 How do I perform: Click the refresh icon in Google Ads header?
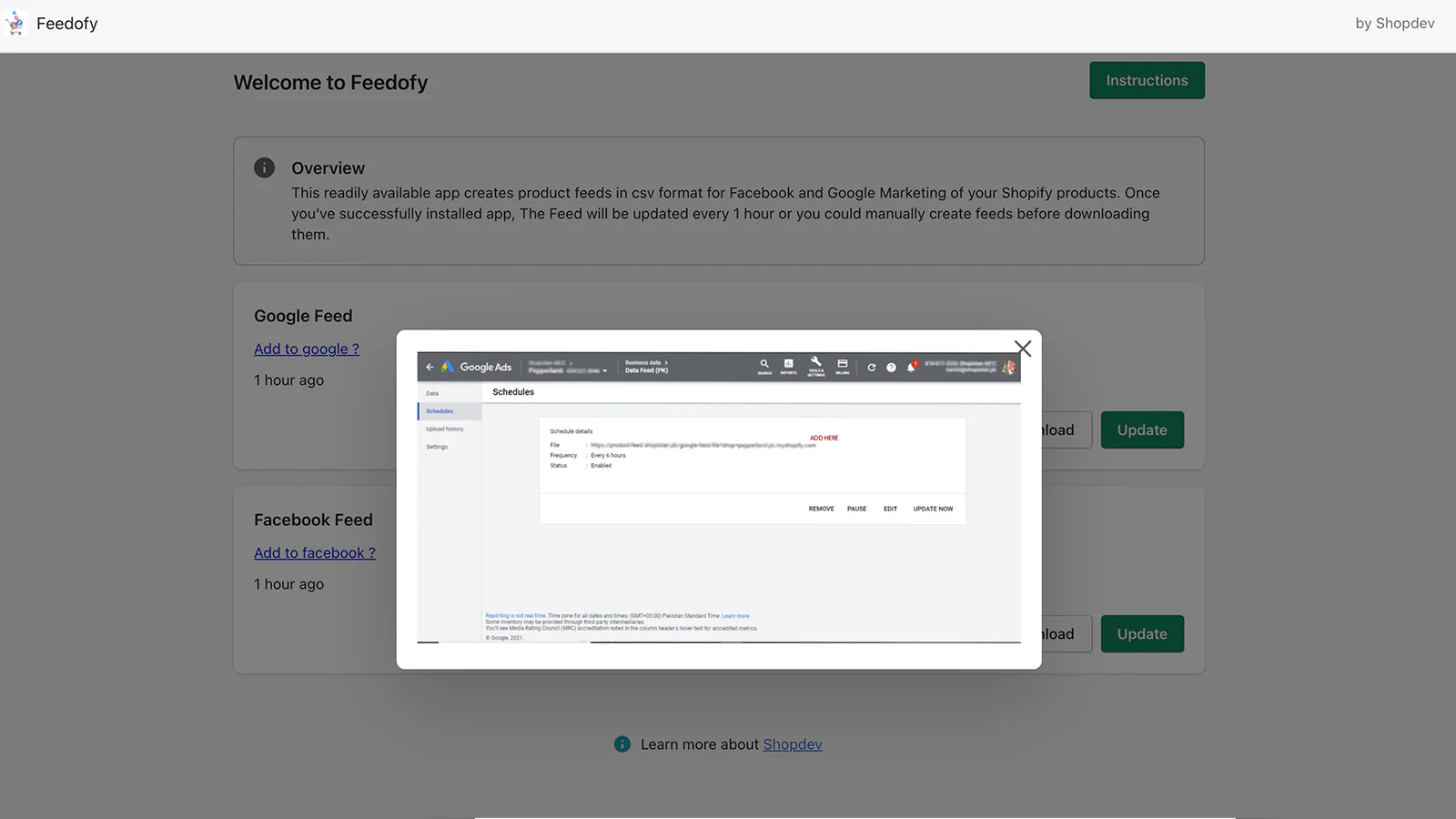click(x=871, y=368)
